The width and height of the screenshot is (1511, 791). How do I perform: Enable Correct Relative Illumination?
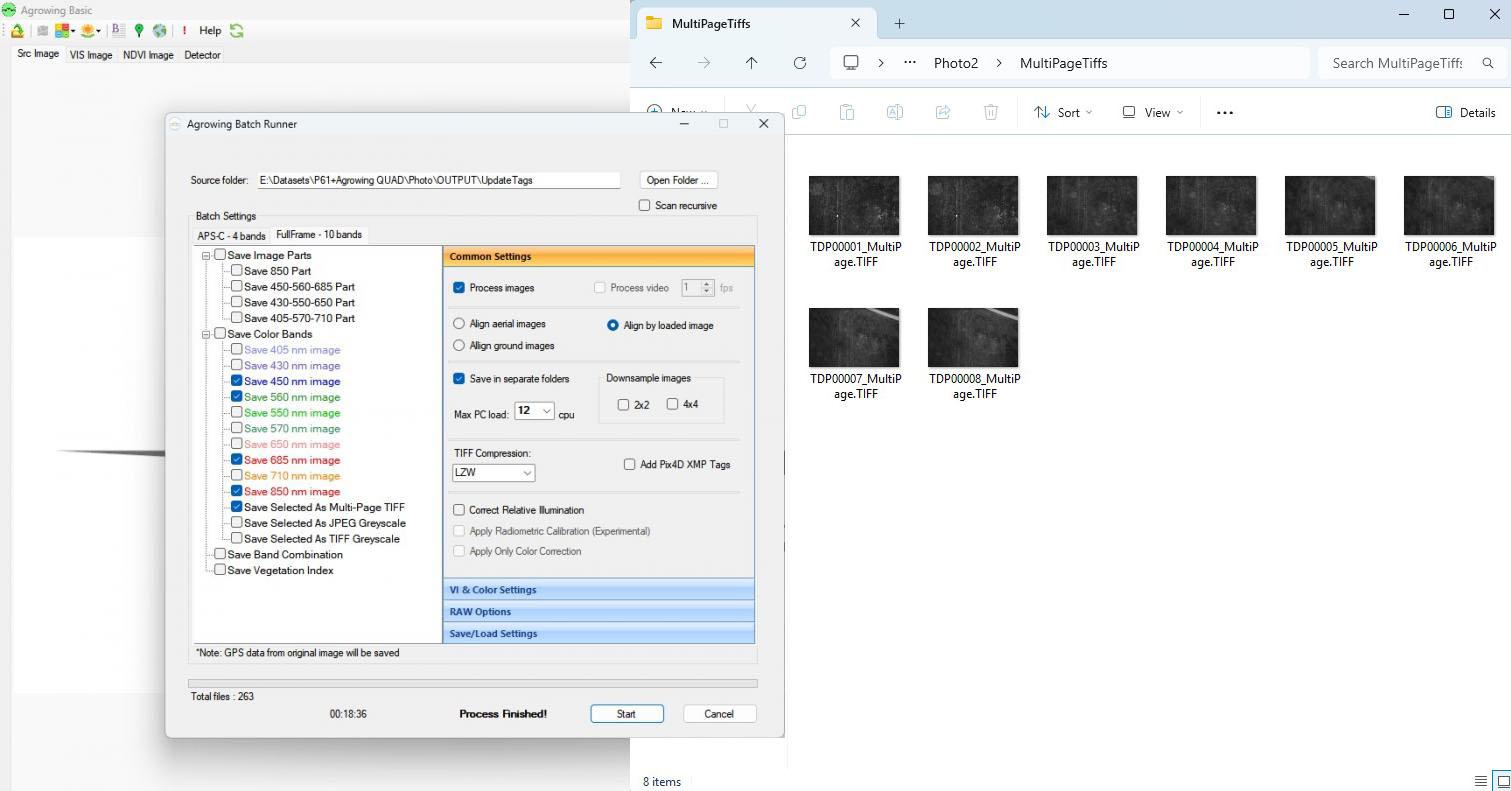click(459, 510)
